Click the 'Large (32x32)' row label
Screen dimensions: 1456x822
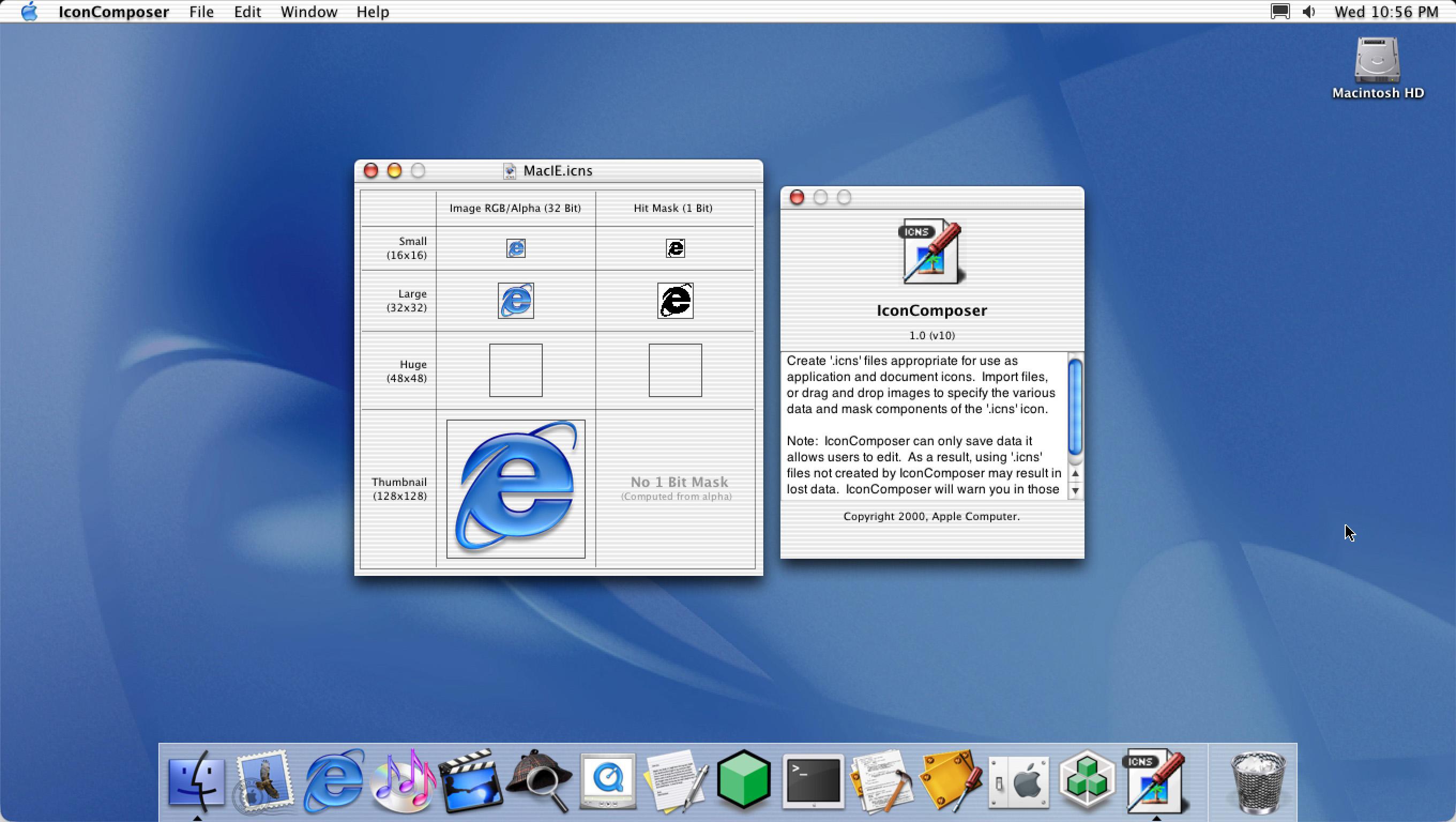click(407, 301)
